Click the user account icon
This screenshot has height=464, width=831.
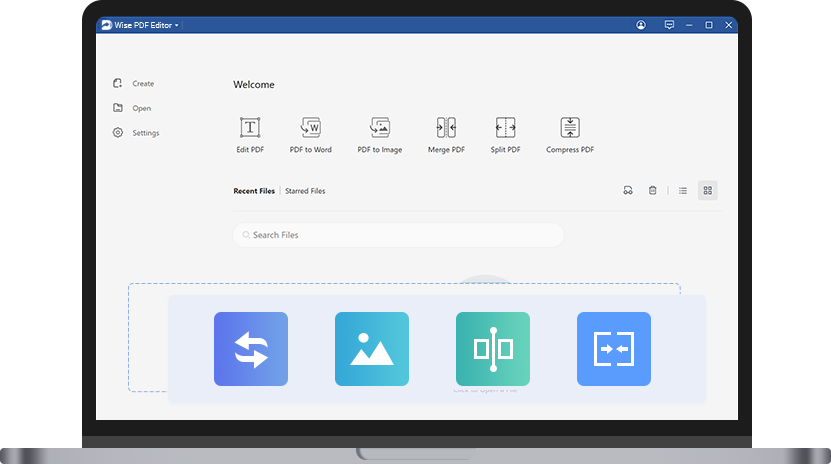pos(641,25)
